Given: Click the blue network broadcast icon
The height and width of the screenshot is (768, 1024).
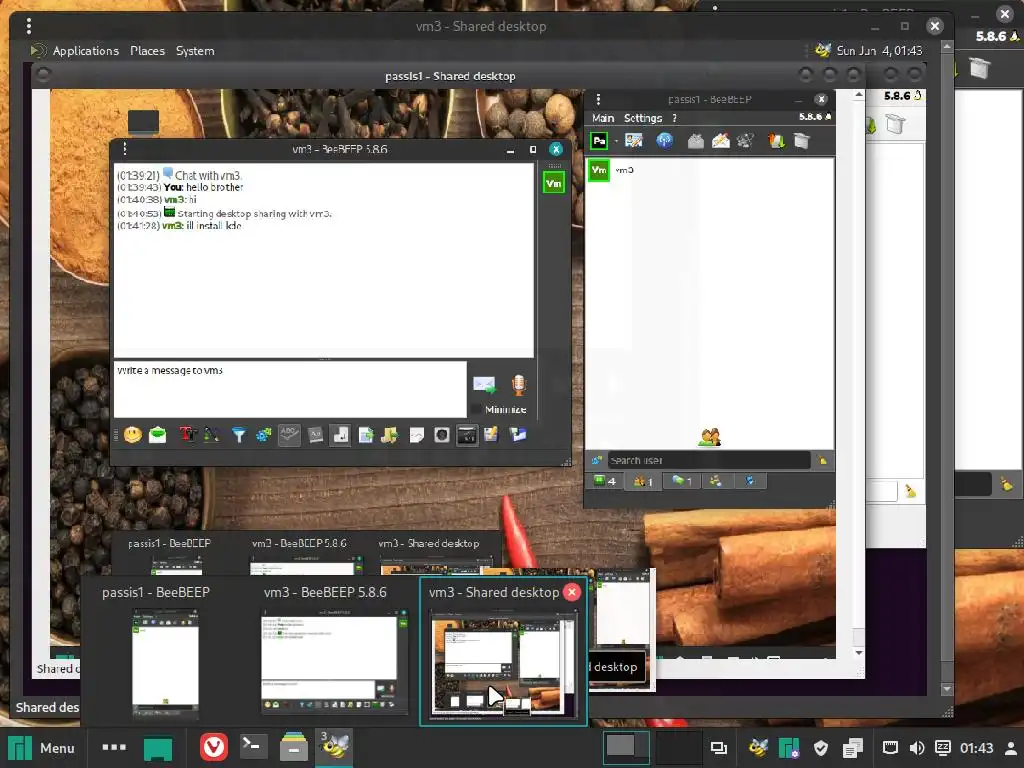Looking at the screenshot, I should pyautogui.click(x=664, y=140).
